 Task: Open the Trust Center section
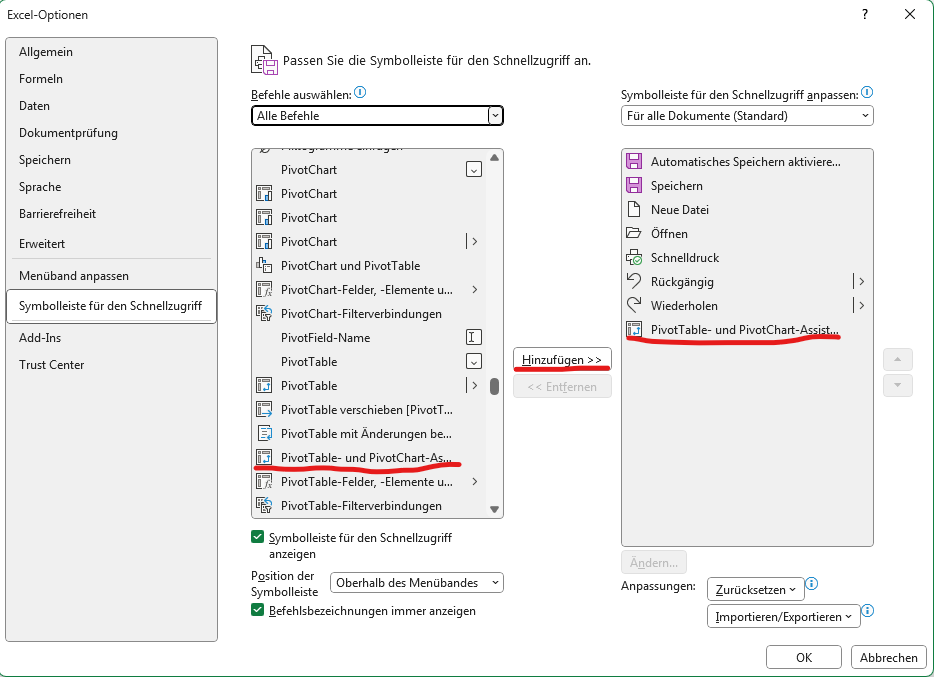tap(52, 365)
